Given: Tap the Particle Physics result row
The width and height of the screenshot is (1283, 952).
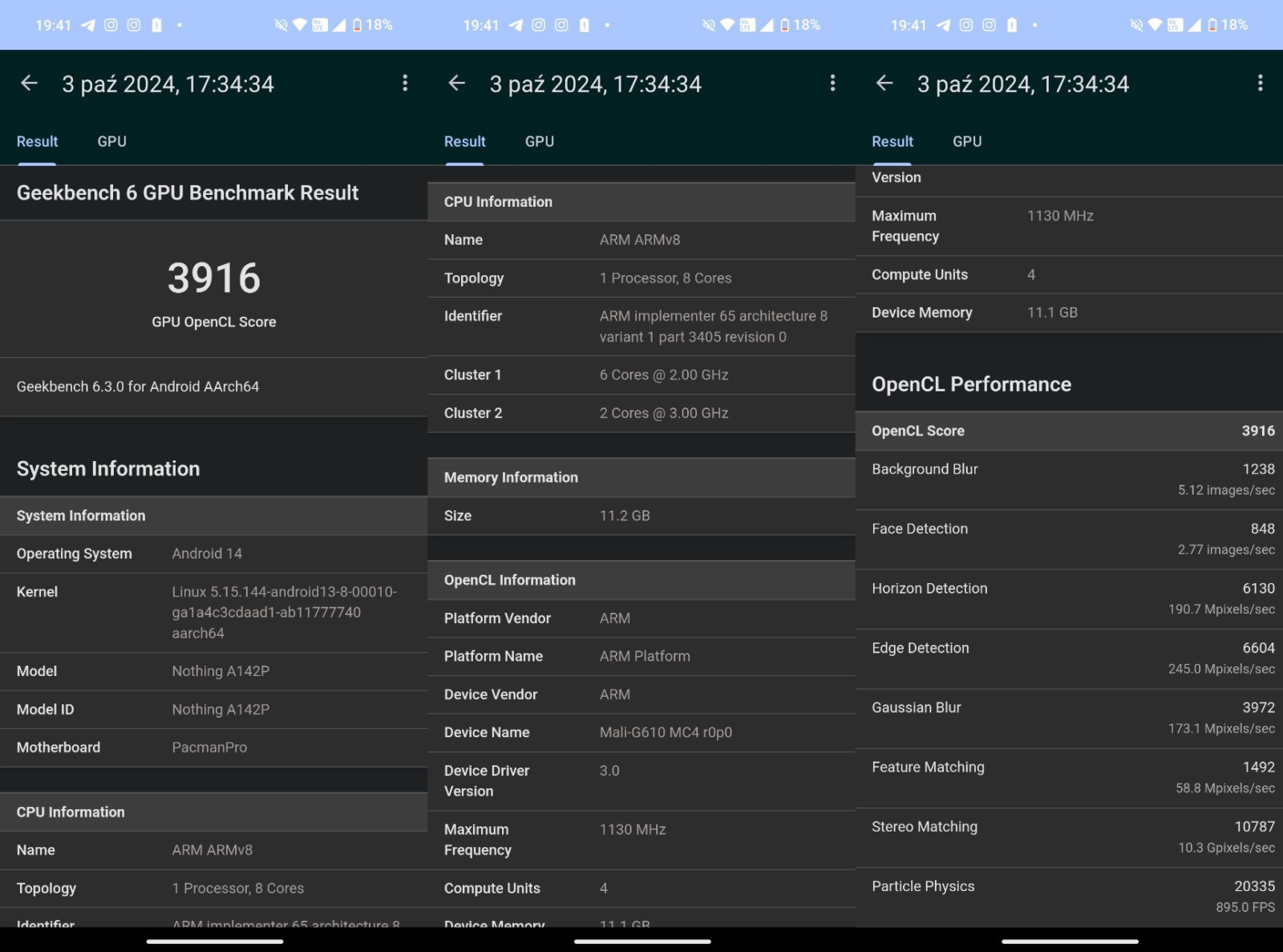Looking at the screenshot, I should tap(1069, 896).
